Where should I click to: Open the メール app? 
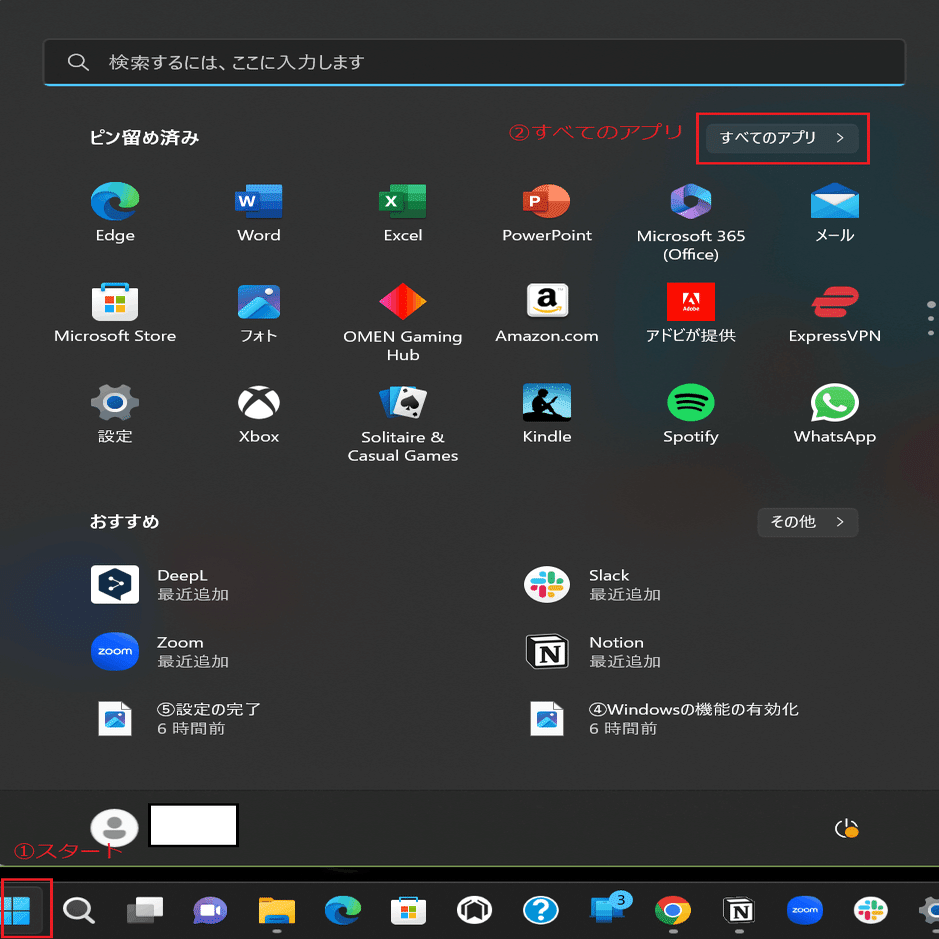tap(834, 213)
